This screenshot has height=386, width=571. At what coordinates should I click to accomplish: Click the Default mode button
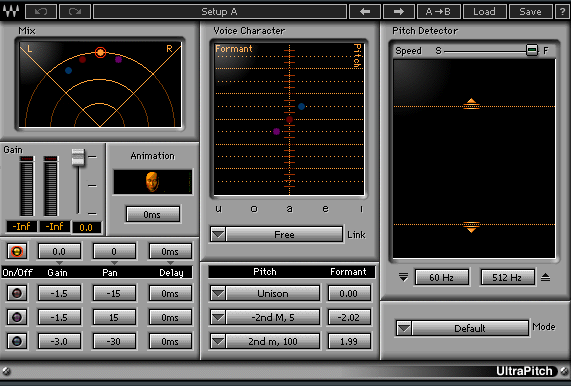pyautogui.click(x=470, y=328)
